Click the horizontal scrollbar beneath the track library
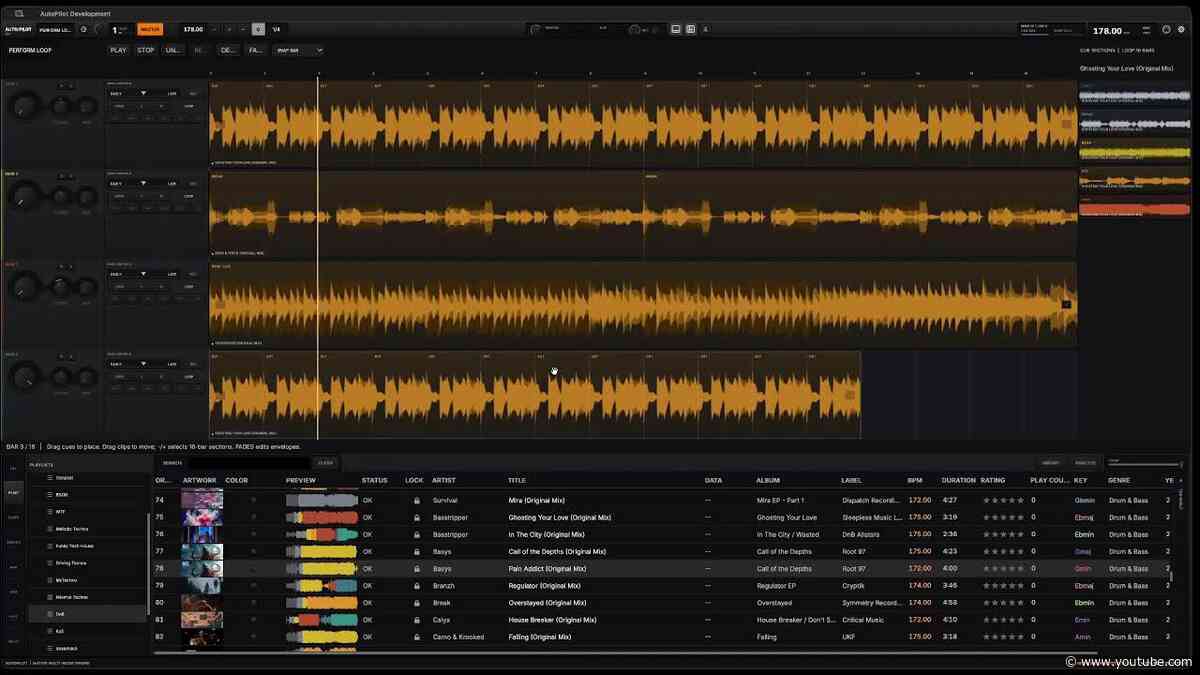This screenshot has width=1200, height=675. (x=625, y=653)
